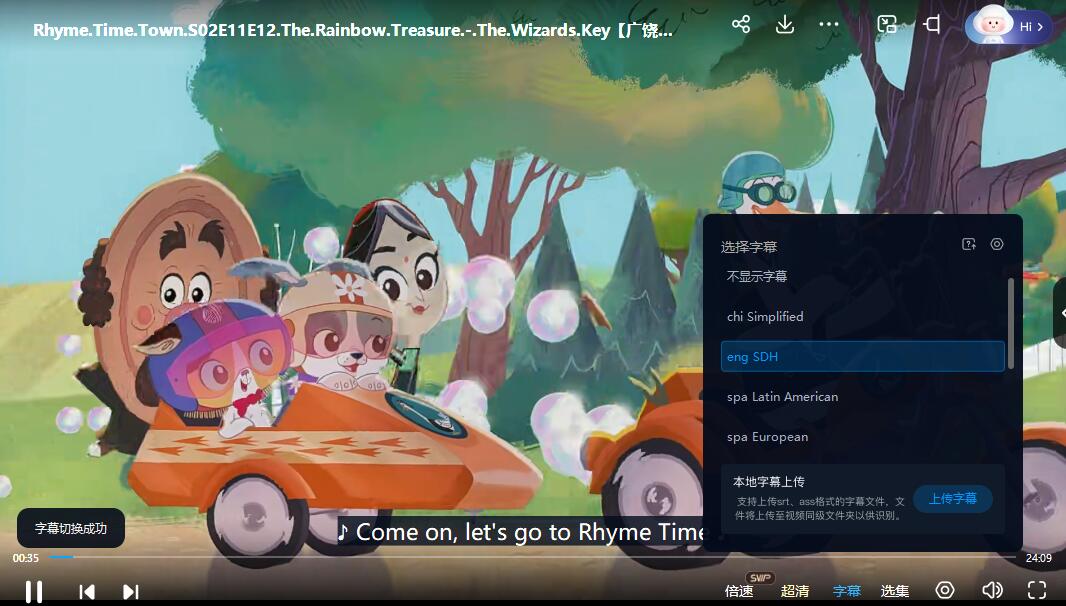Switch subtitles to spa Latin American
Viewport: 1066px width, 606px height.
point(862,397)
